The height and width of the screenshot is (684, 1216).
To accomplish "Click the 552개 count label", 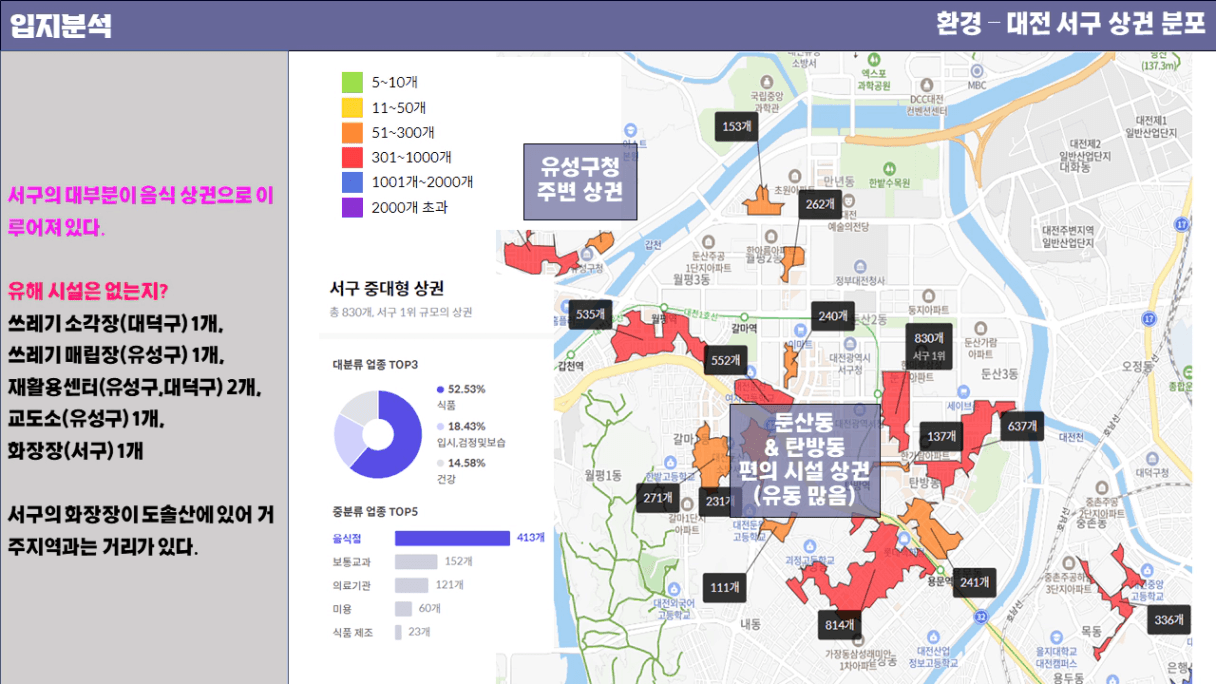I will coord(724,360).
